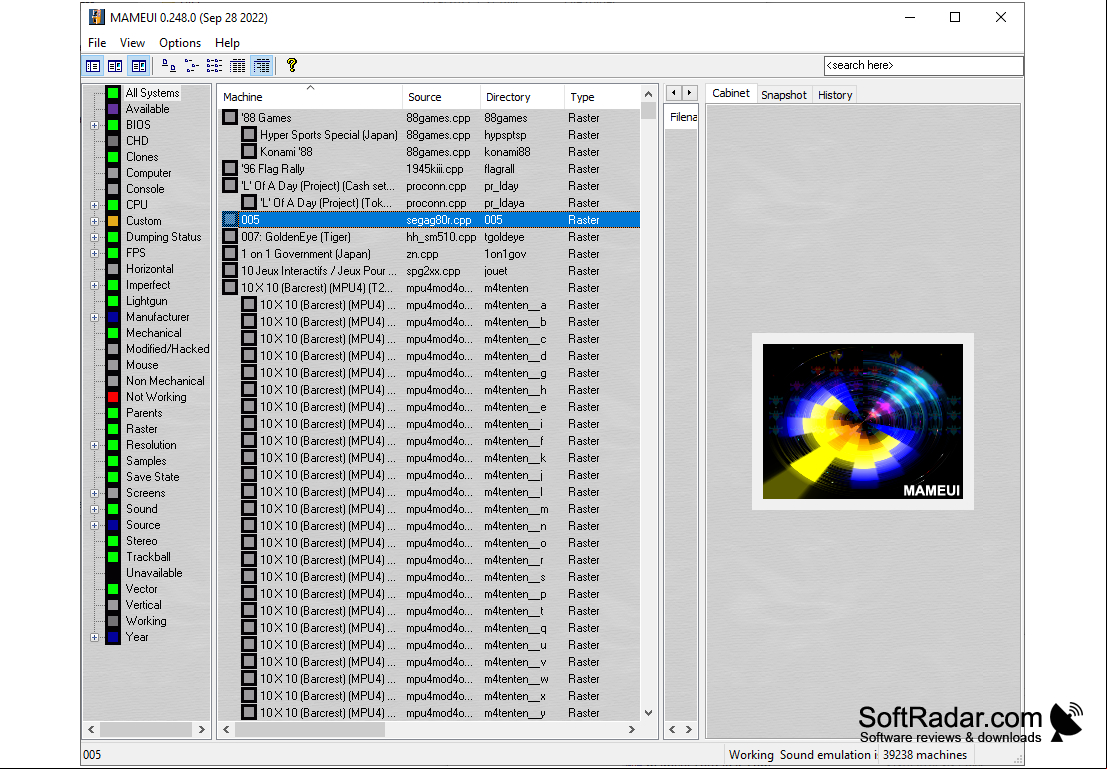Screen dimensions: 1107x769
Task: Click the icon beside '88 Games
Action: [230, 117]
